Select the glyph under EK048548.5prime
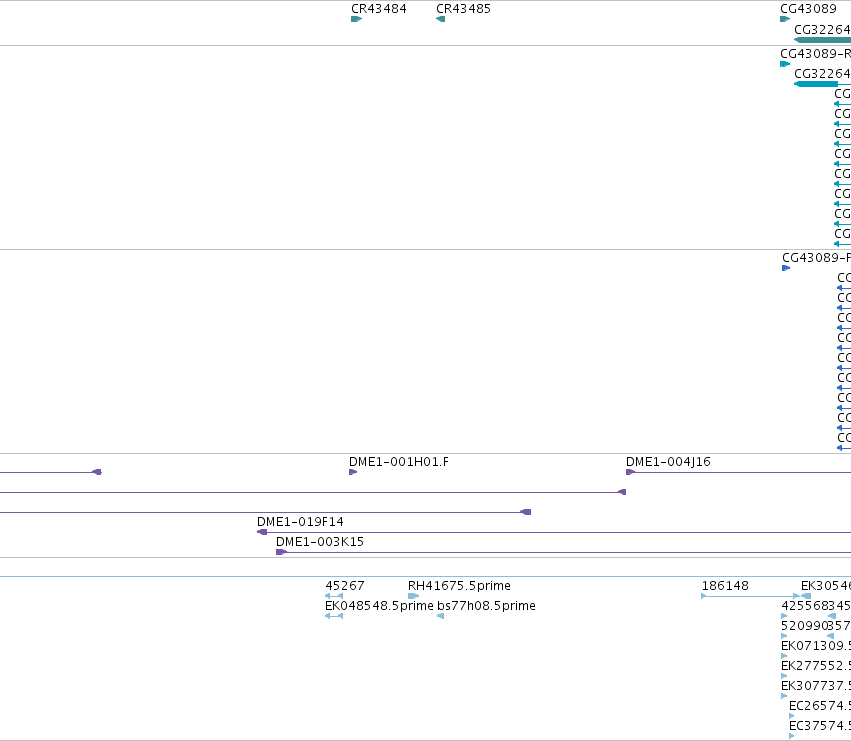 (334, 616)
